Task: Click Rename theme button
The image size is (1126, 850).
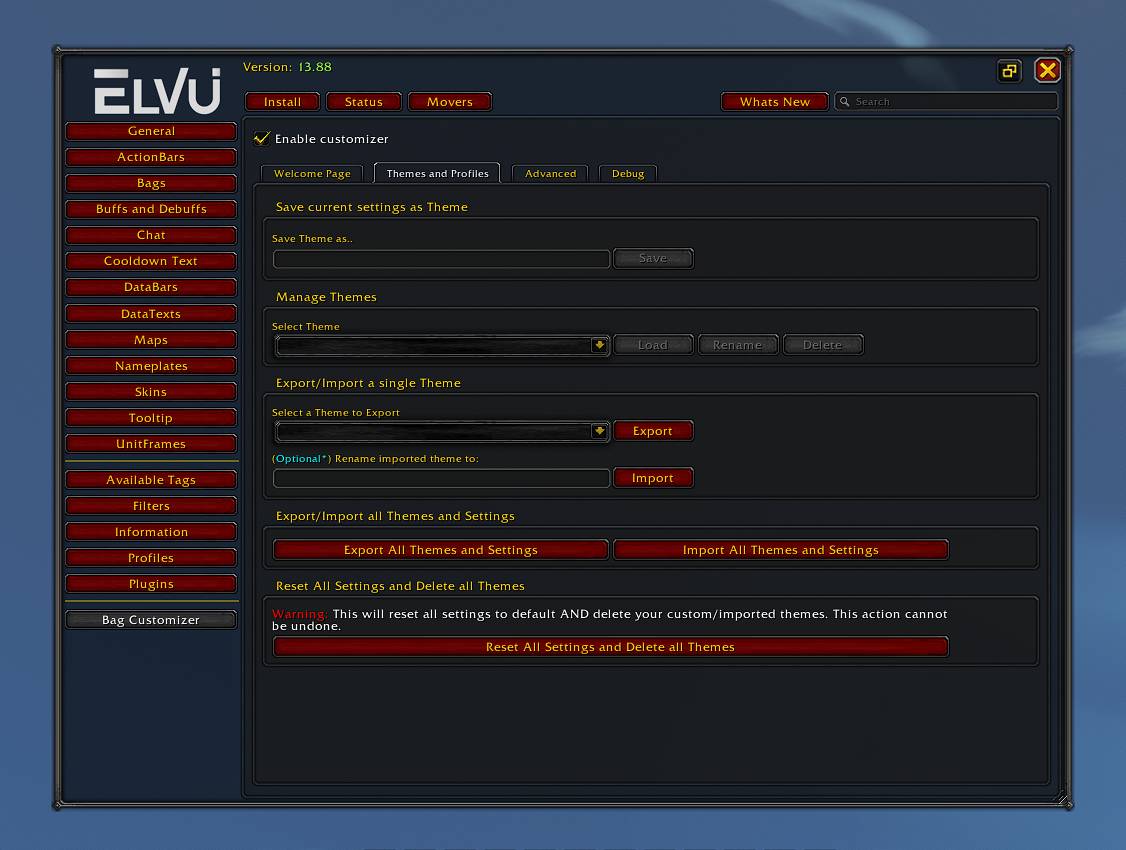Action: coord(738,345)
